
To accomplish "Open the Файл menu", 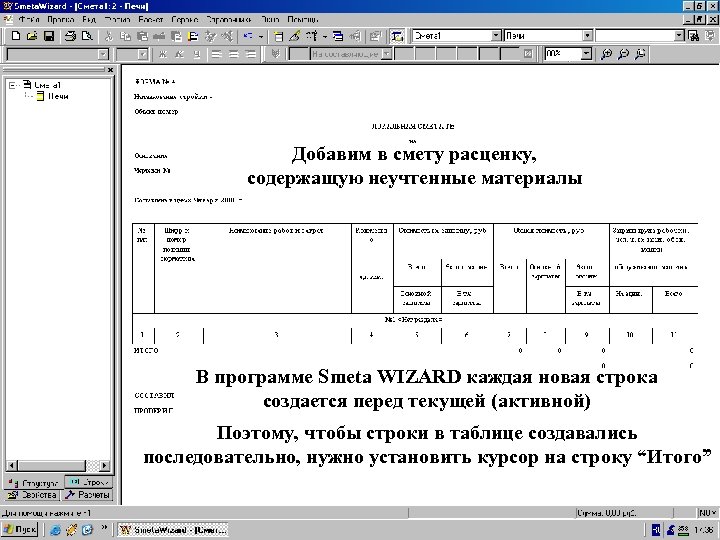I will point(28,19).
